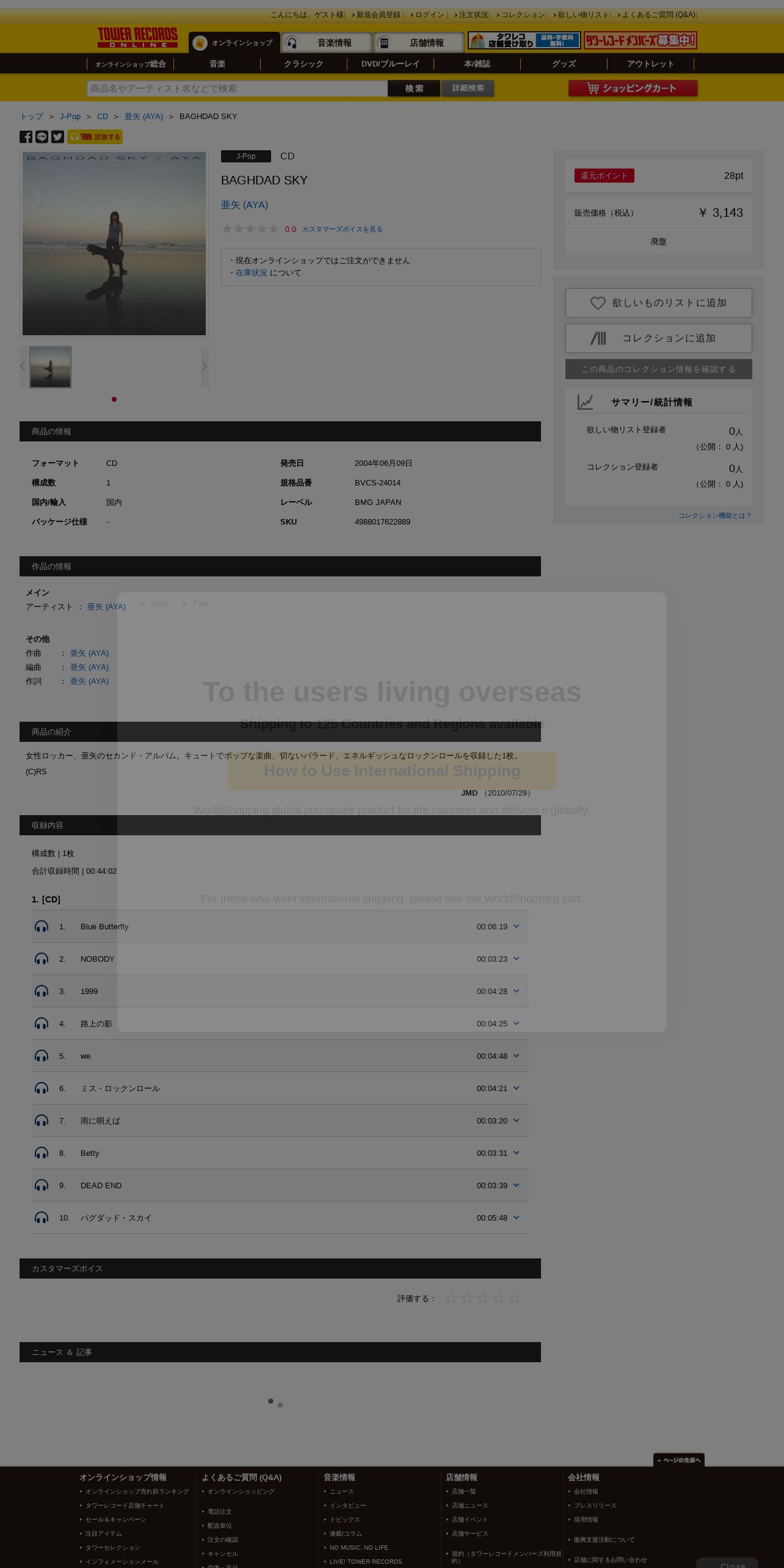Open 亜矢 (AYA) artist link under title

(x=244, y=205)
